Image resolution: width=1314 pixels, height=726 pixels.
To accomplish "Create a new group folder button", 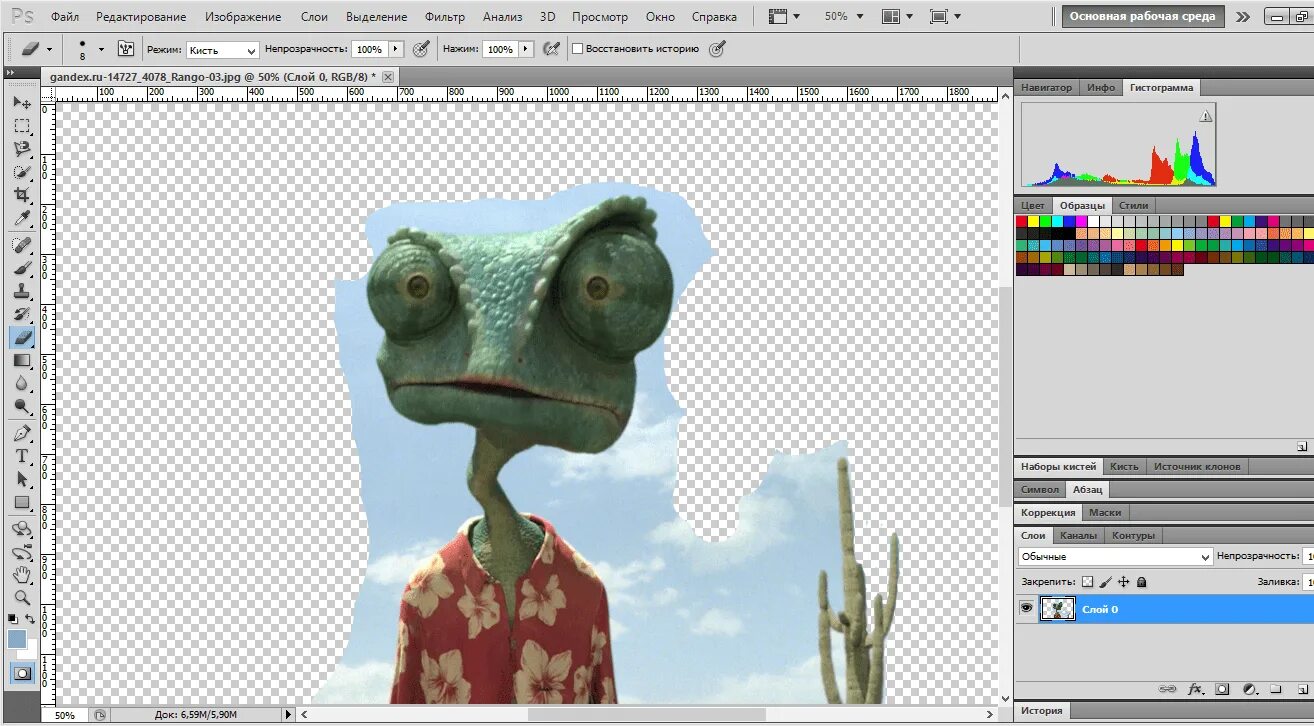I will 1275,689.
